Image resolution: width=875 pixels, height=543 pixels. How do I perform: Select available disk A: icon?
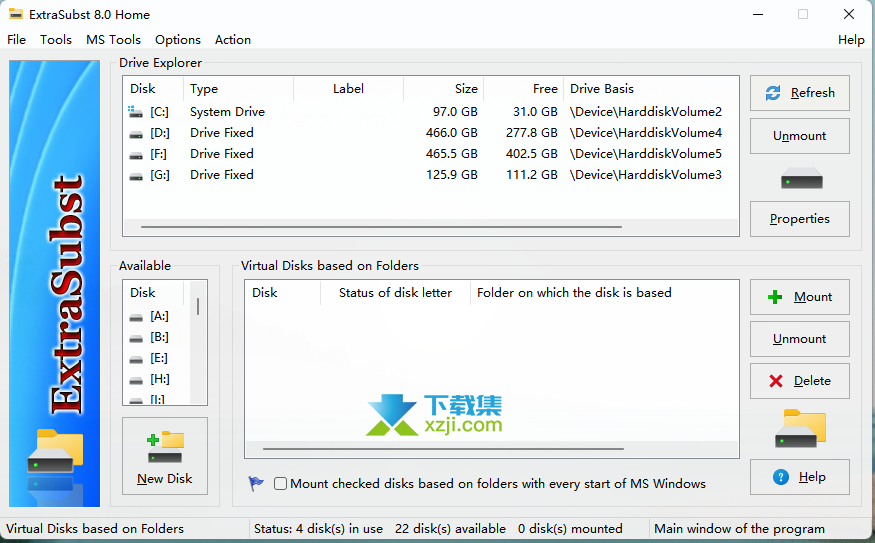(x=136, y=318)
